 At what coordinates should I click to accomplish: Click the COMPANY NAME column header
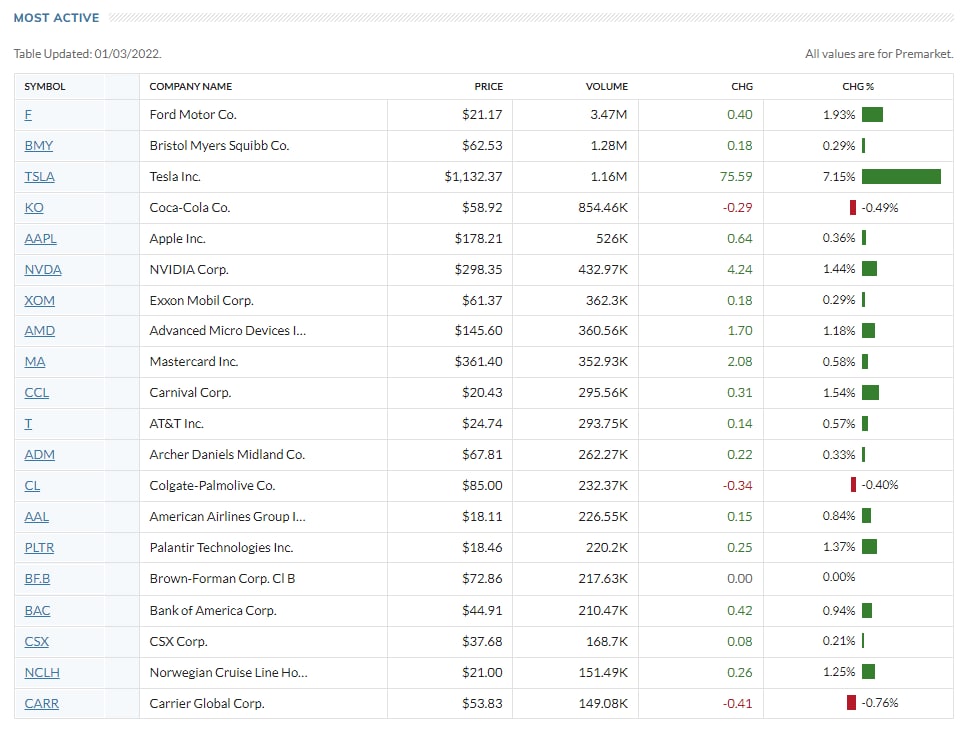(190, 87)
